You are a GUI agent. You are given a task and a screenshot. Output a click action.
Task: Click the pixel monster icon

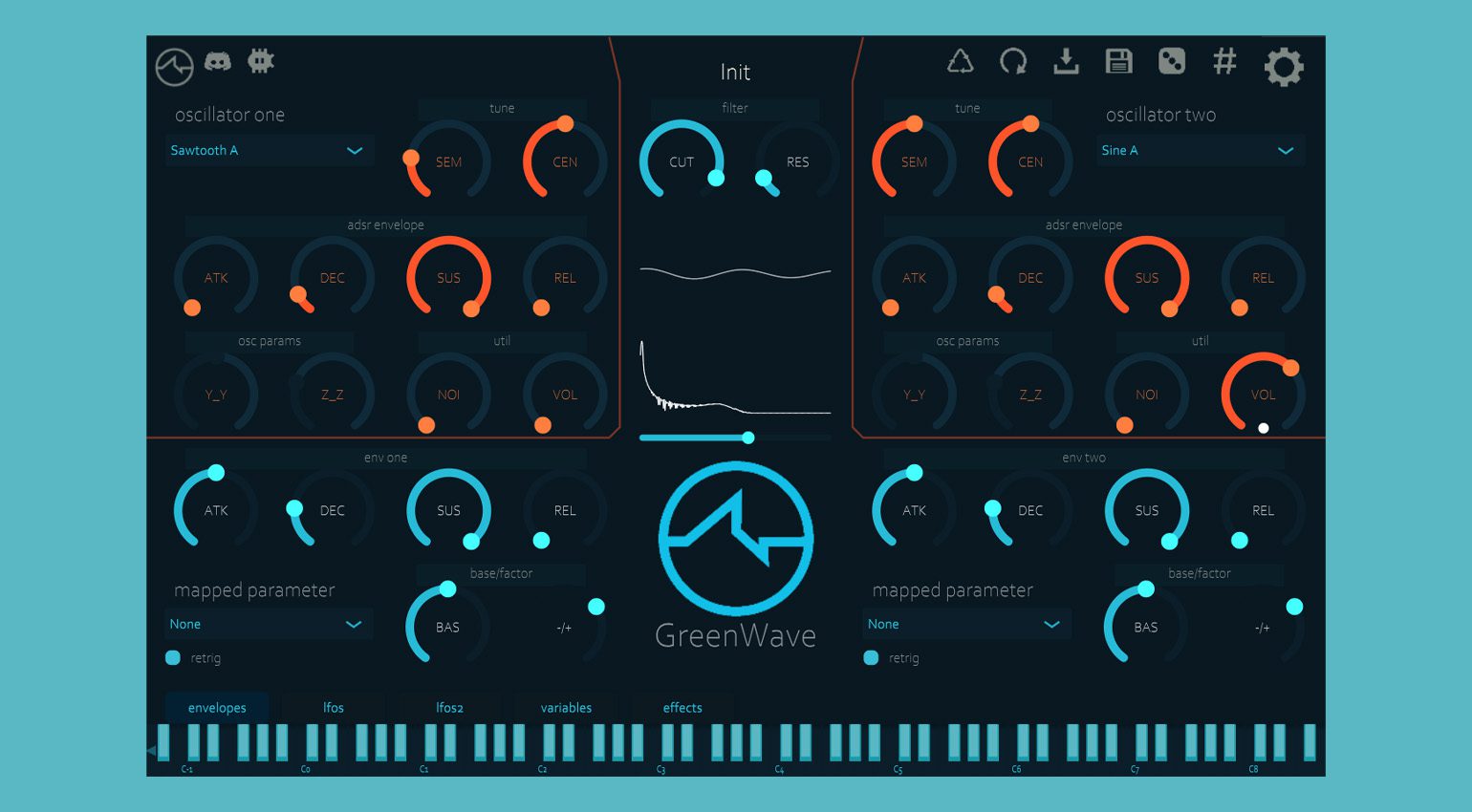261,61
